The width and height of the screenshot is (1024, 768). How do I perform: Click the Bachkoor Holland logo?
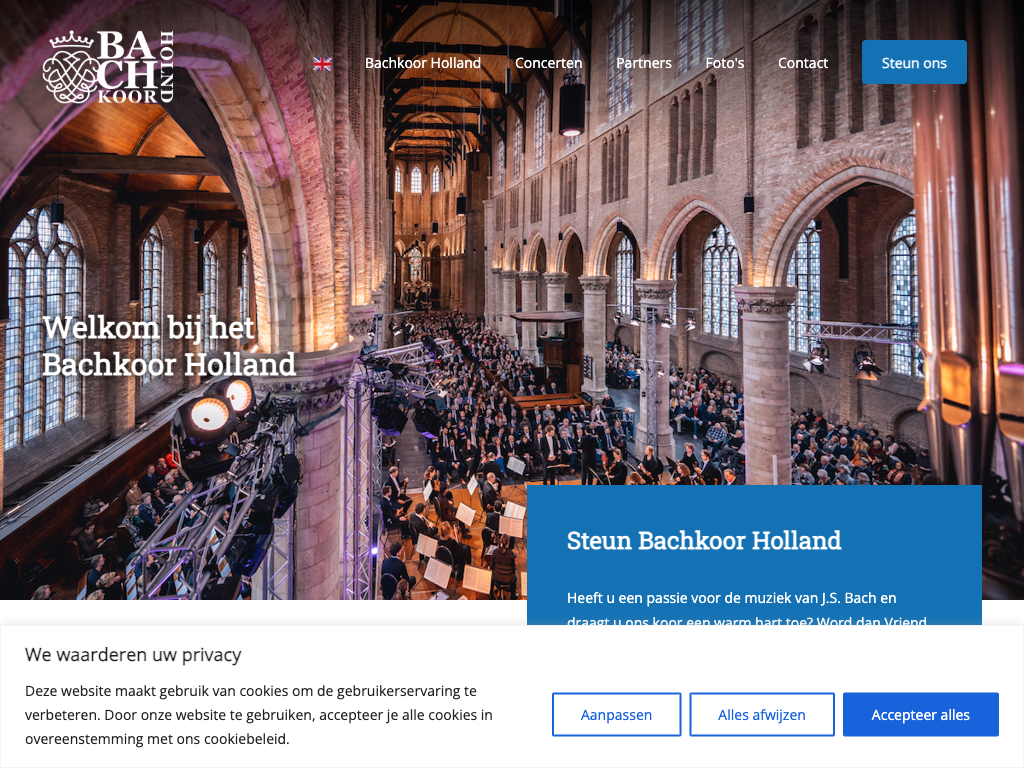108,66
